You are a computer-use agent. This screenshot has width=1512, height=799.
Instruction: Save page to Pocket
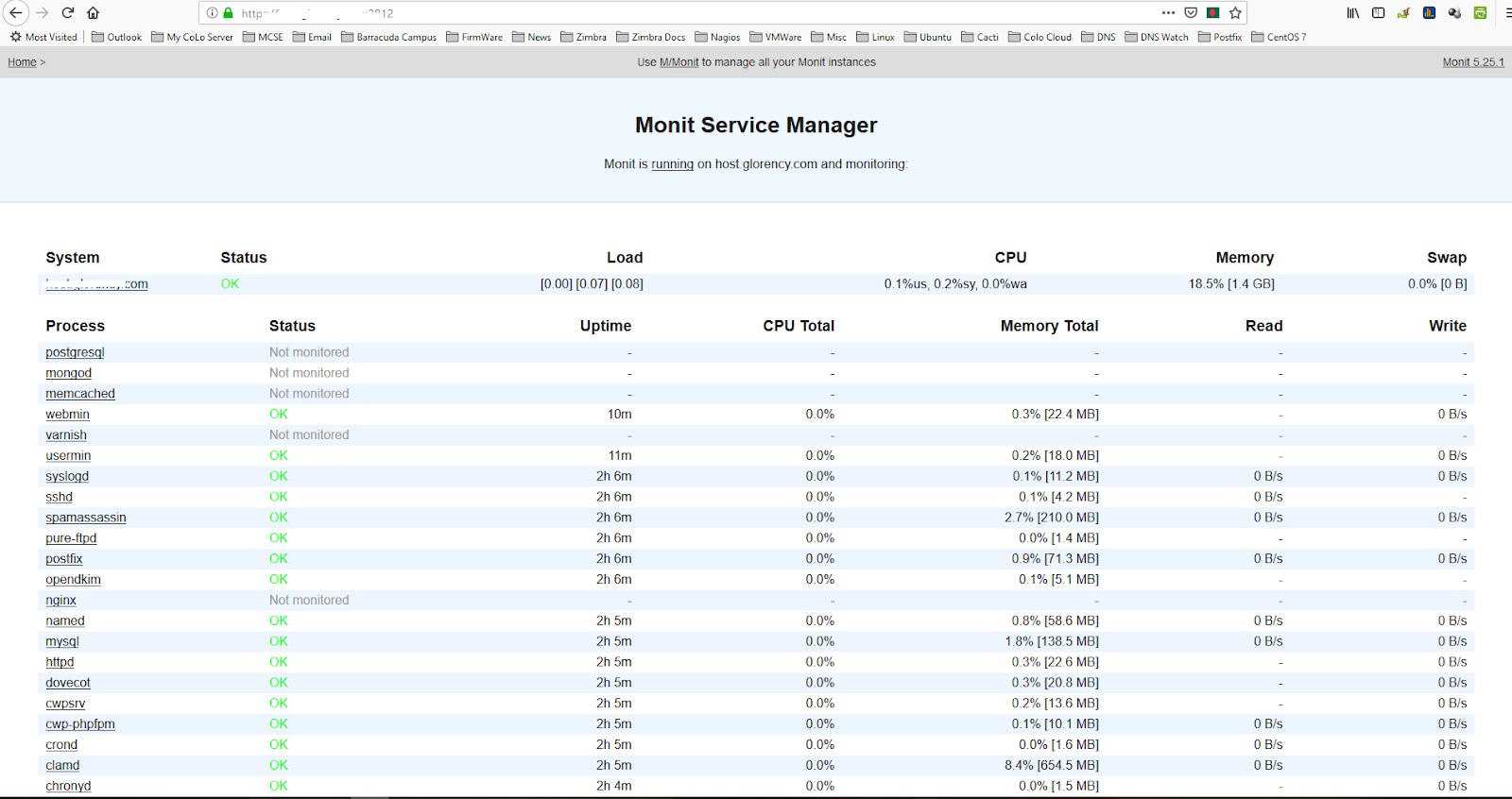coord(1191,12)
